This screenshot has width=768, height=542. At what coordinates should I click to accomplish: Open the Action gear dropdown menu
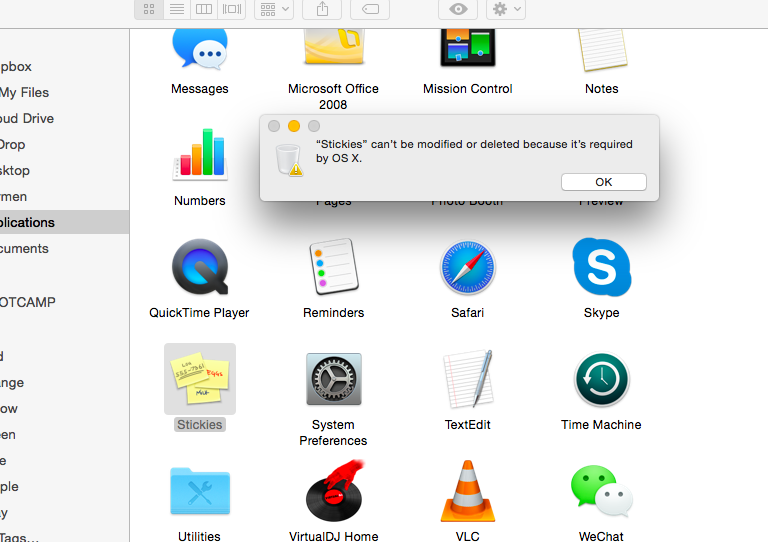click(x=506, y=9)
